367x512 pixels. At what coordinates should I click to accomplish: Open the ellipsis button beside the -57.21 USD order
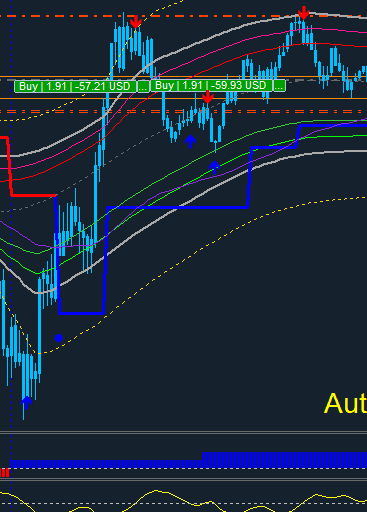pyautogui.click(x=144, y=86)
